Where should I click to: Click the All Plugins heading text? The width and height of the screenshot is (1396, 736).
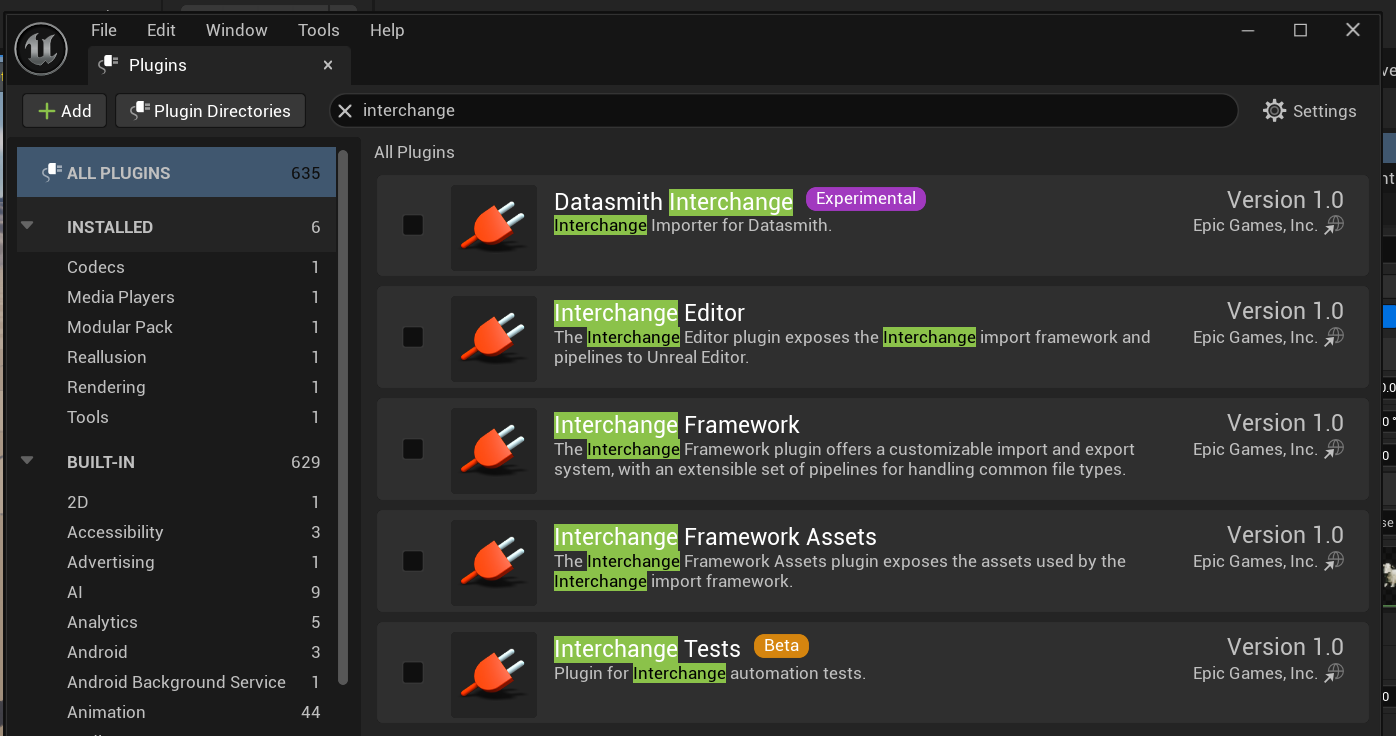coord(414,152)
